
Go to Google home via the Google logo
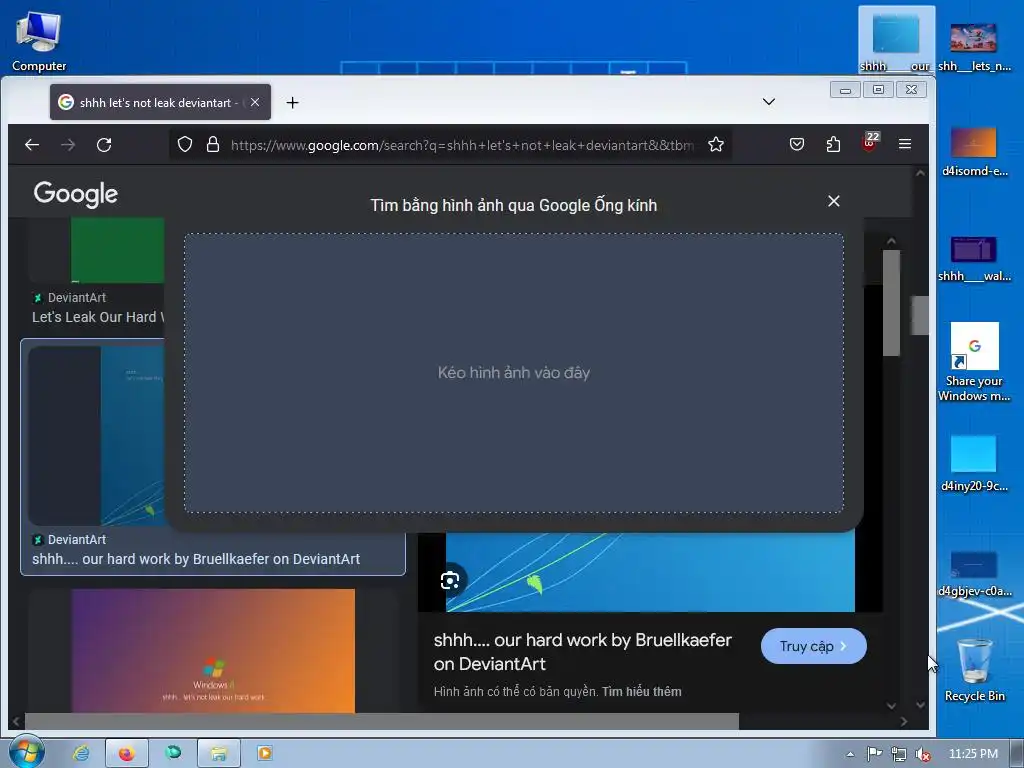(x=76, y=194)
